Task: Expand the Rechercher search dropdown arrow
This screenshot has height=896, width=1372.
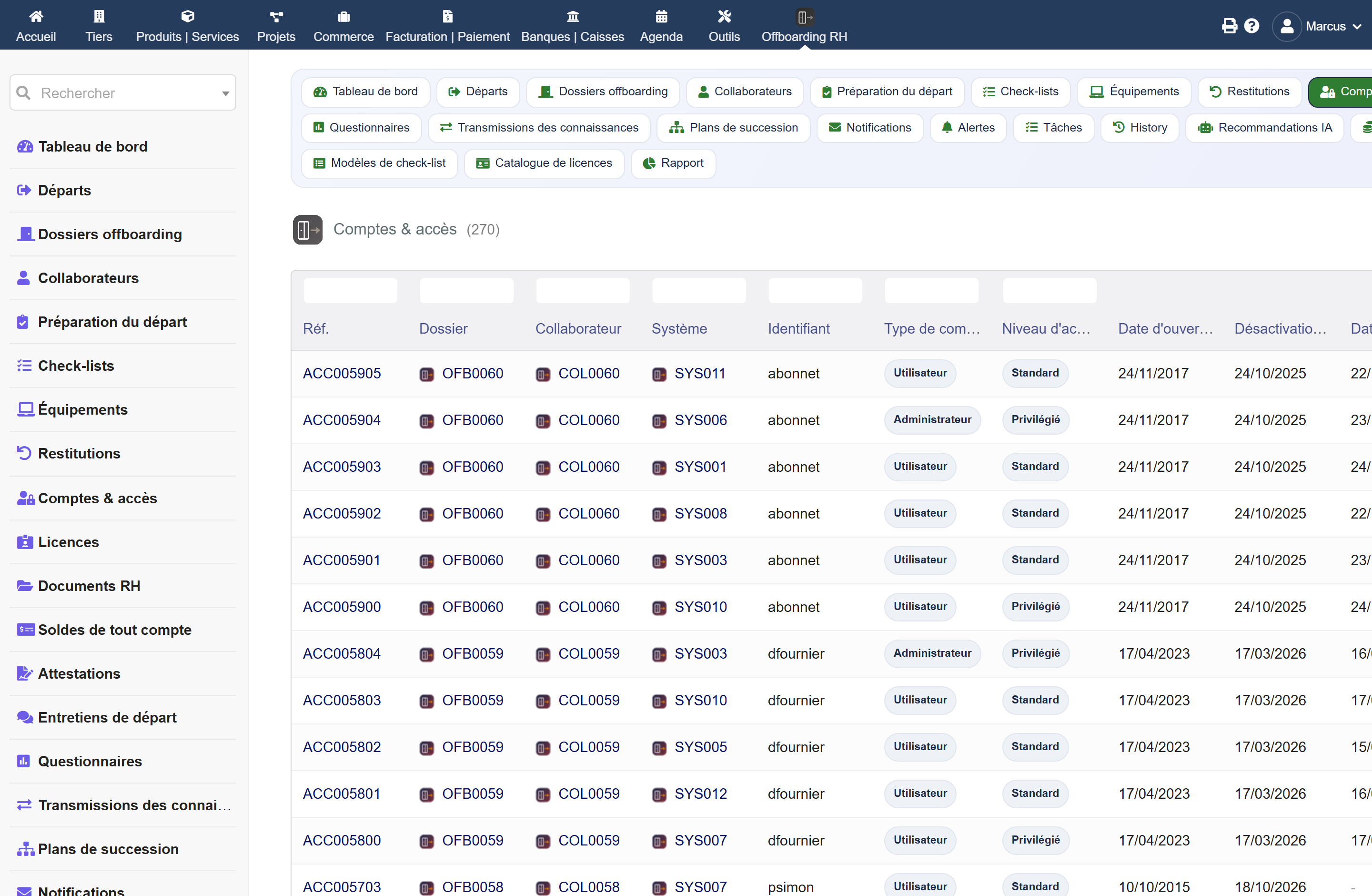Action: click(x=225, y=93)
